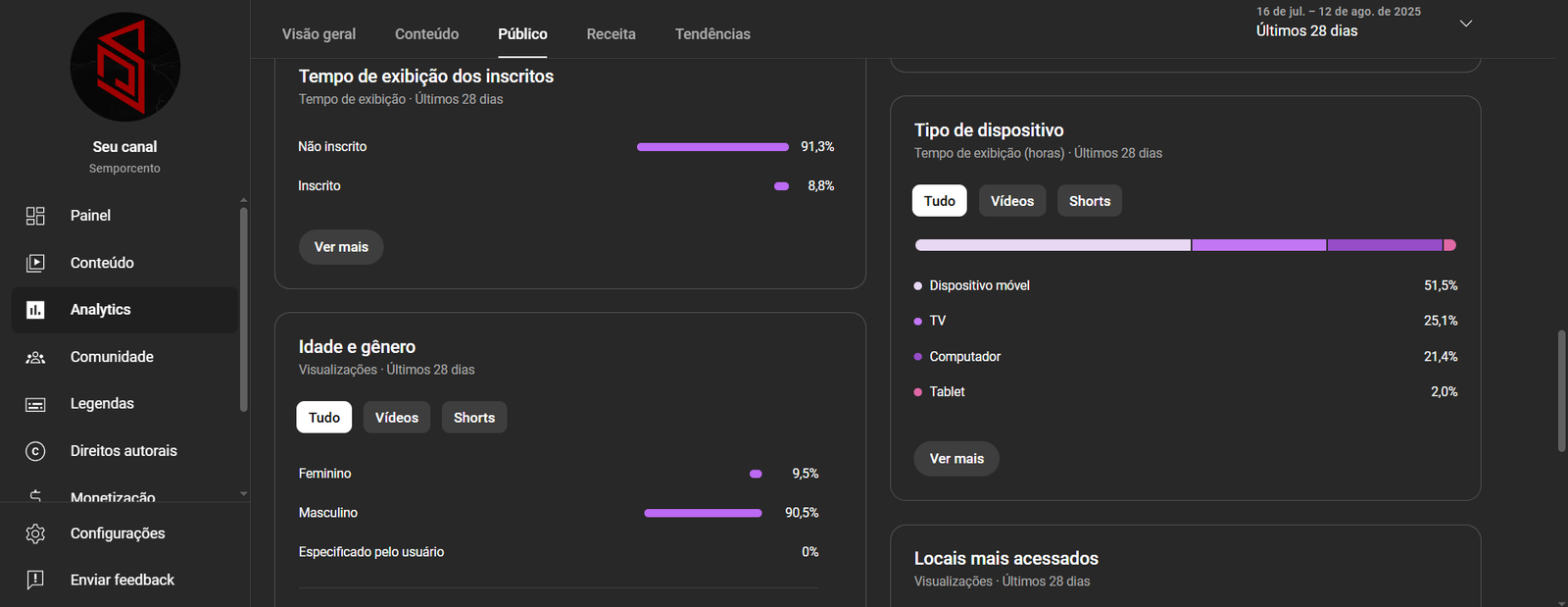Open the Tendências tab
Image resolution: width=1568 pixels, height=607 pixels.
click(x=712, y=34)
